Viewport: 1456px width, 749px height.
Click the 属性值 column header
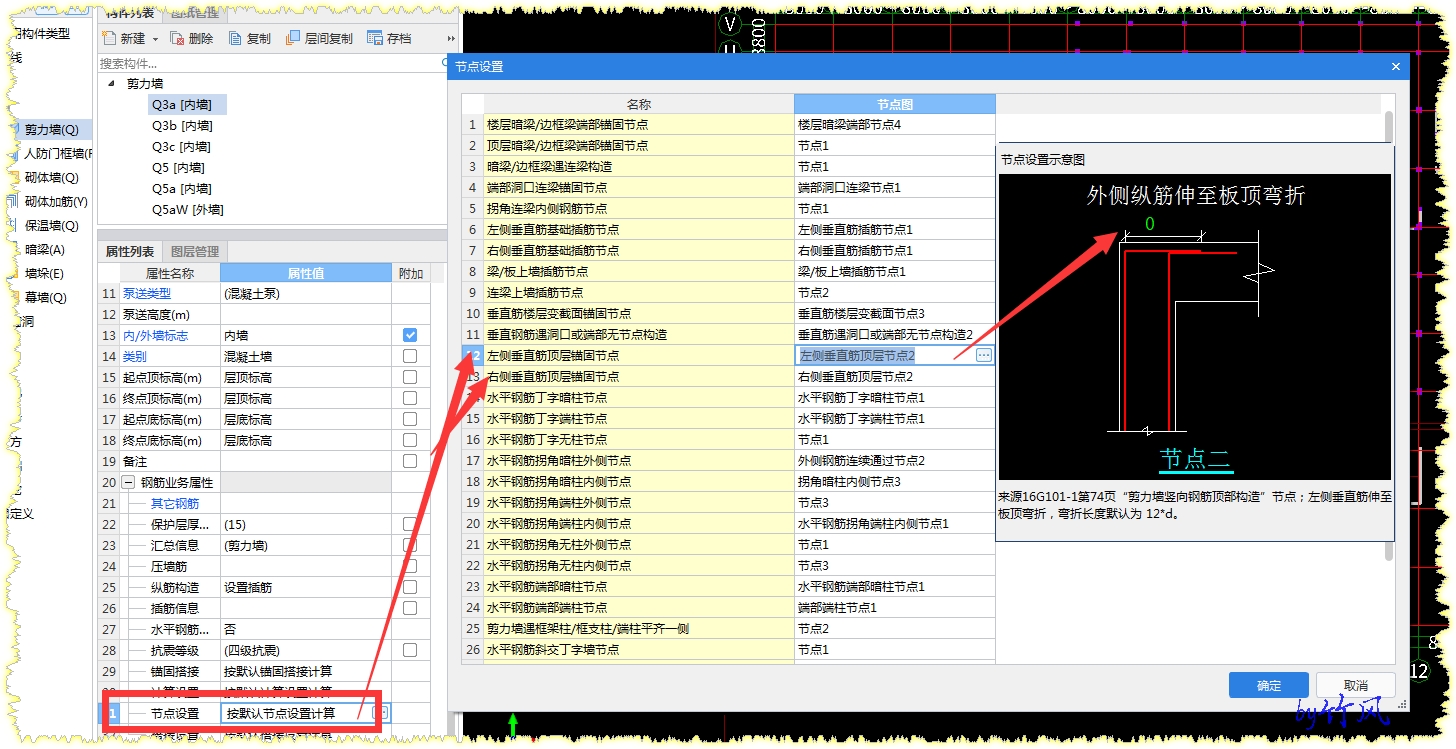[x=306, y=273]
